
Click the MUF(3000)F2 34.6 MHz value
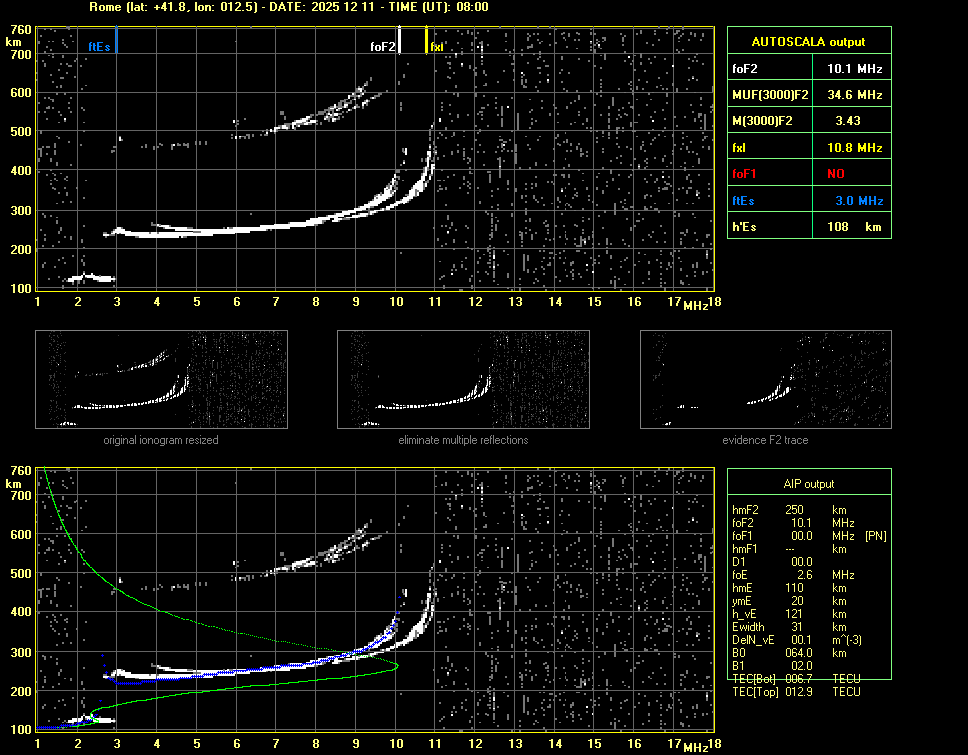(x=854, y=95)
